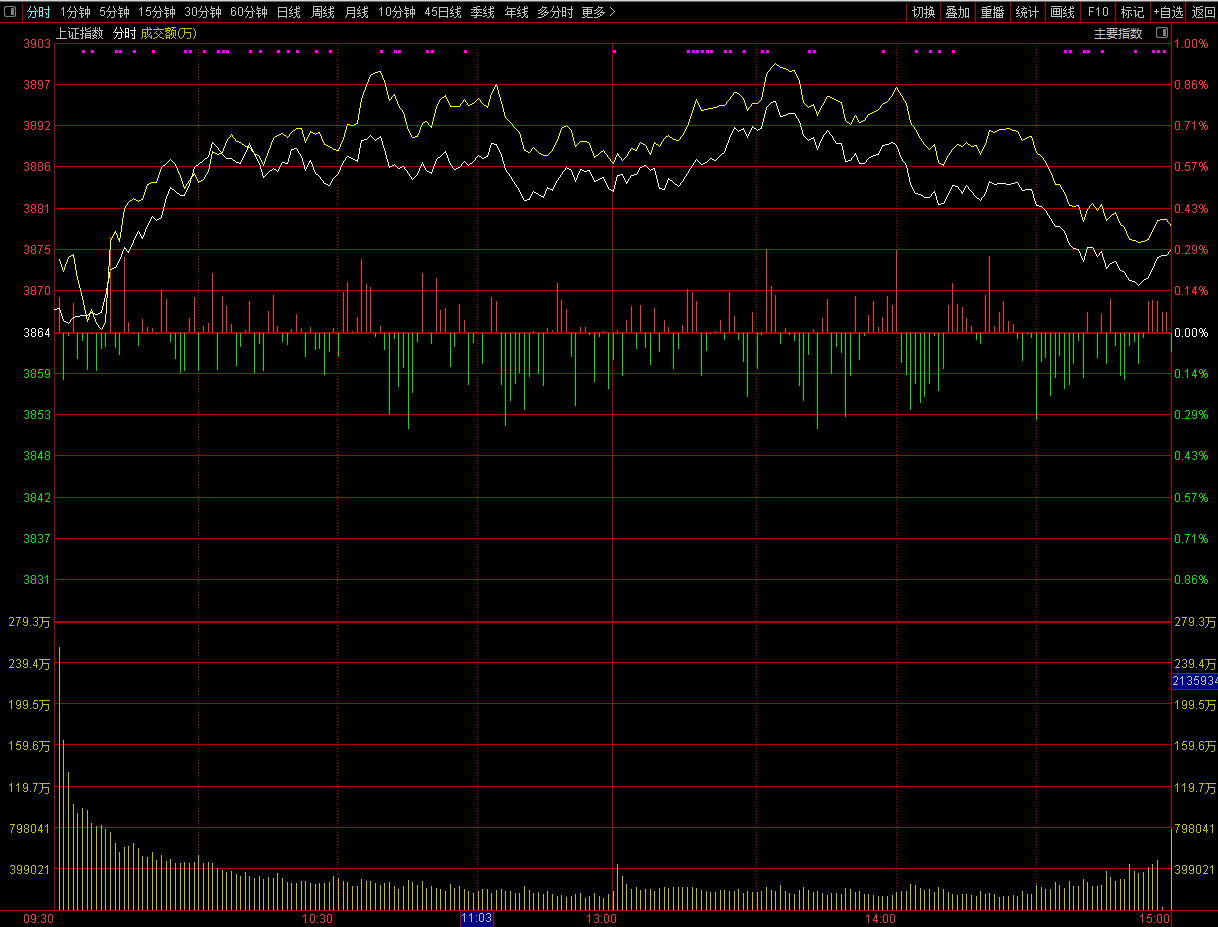1218x927 pixels.
Task: Enable 叠加 overlay comparison
Action: (957, 12)
